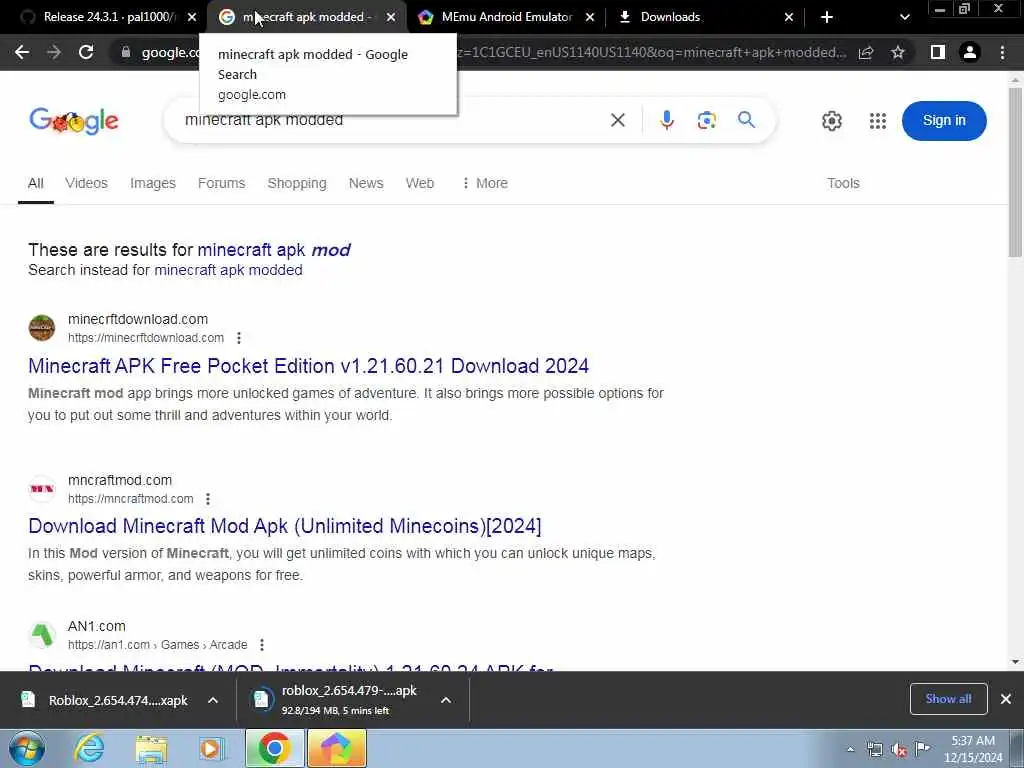Image resolution: width=1024 pixels, height=768 pixels.
Task: Select the All results tab
Action: tap(36, 184)
